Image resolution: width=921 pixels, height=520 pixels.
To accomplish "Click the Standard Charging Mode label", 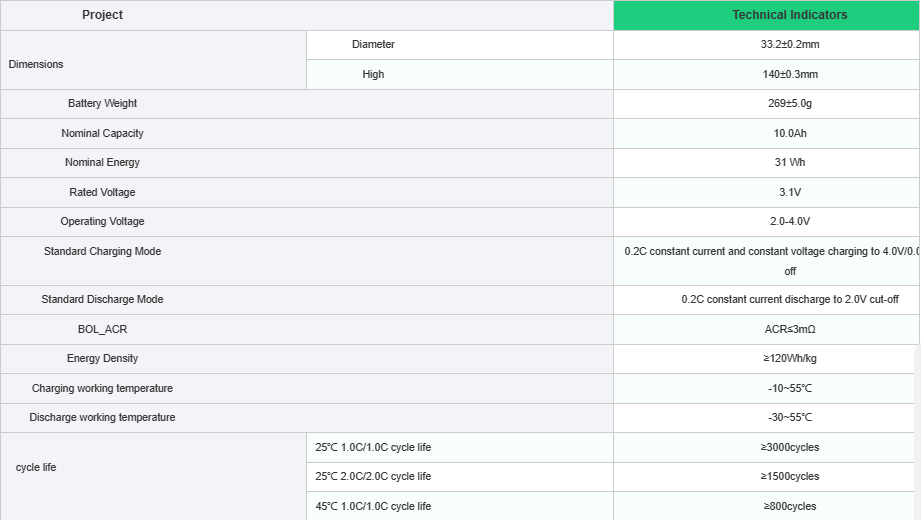I will tap(102, 252).
